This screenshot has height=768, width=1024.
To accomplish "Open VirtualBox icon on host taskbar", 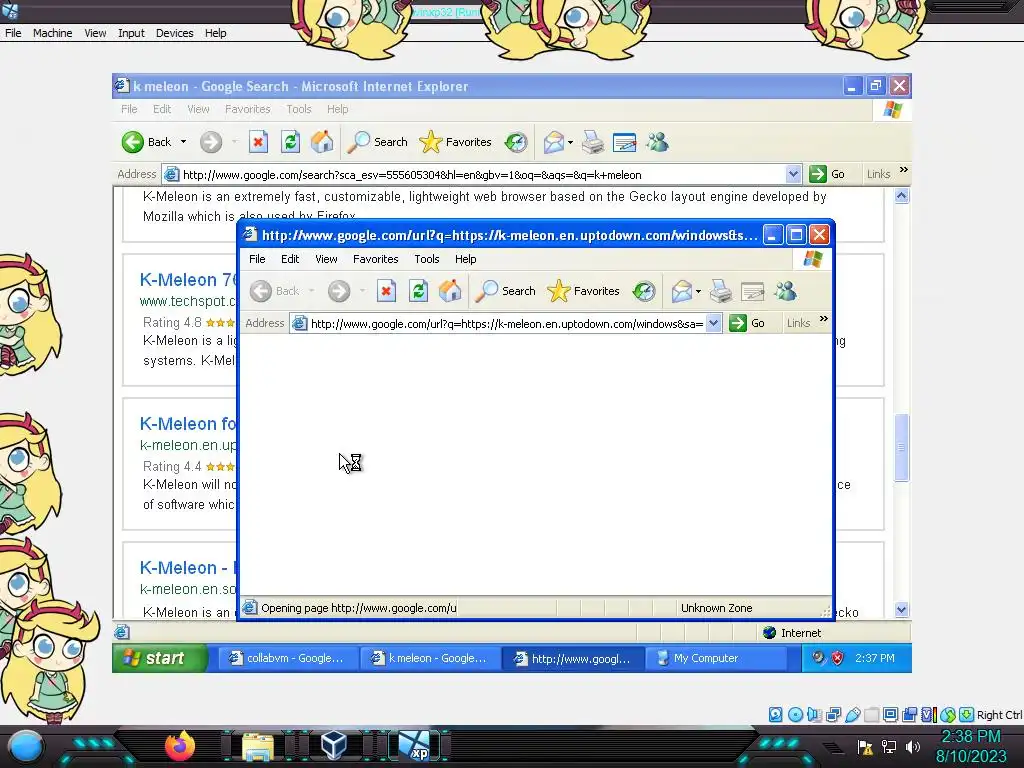I will point(334,745).
